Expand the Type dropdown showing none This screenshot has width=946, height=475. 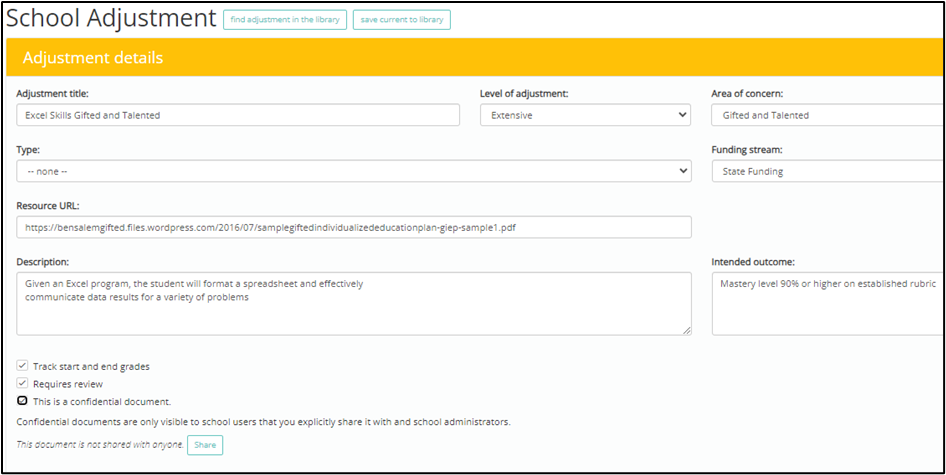(x=354, y=171)
